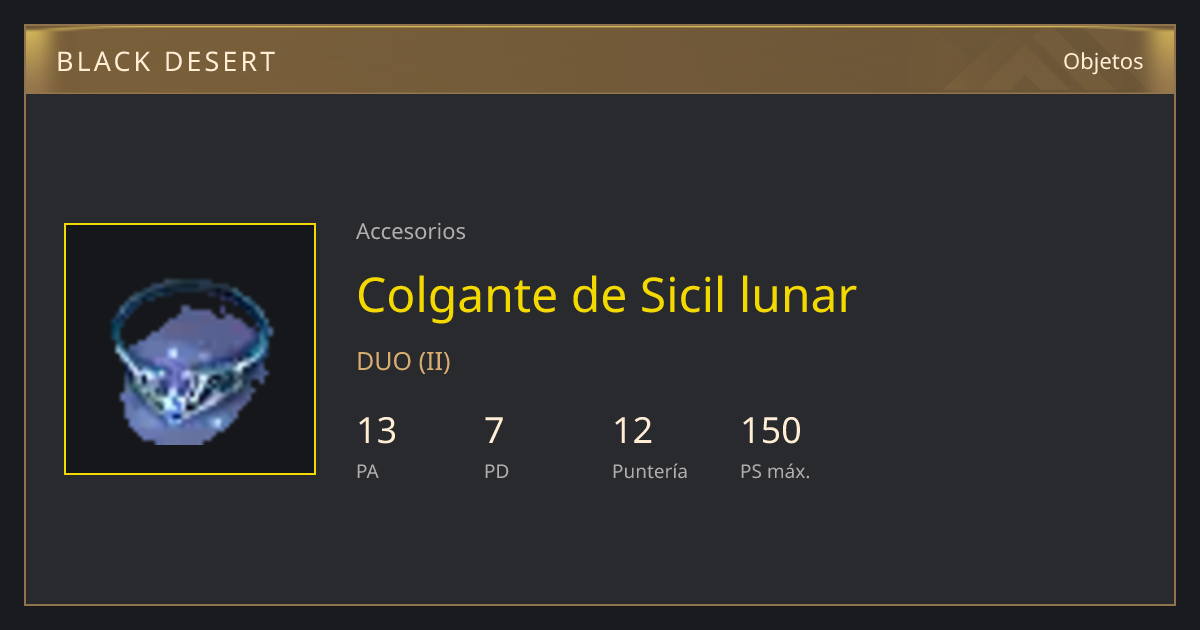The image size is (1200, 630).
Task: Click the DUO (II) enhancement label
Action: (x=404, y=362)
